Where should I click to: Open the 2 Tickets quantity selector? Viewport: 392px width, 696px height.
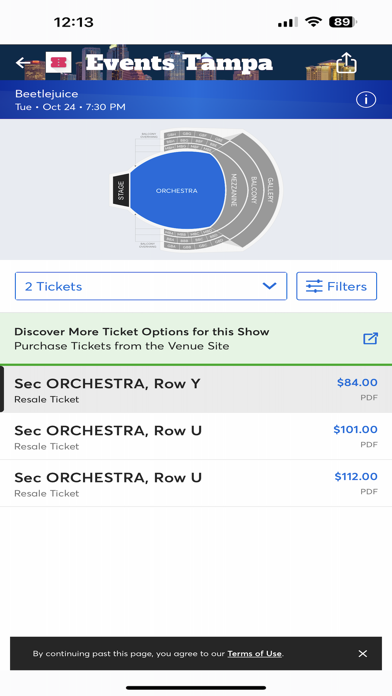(151, 286)
